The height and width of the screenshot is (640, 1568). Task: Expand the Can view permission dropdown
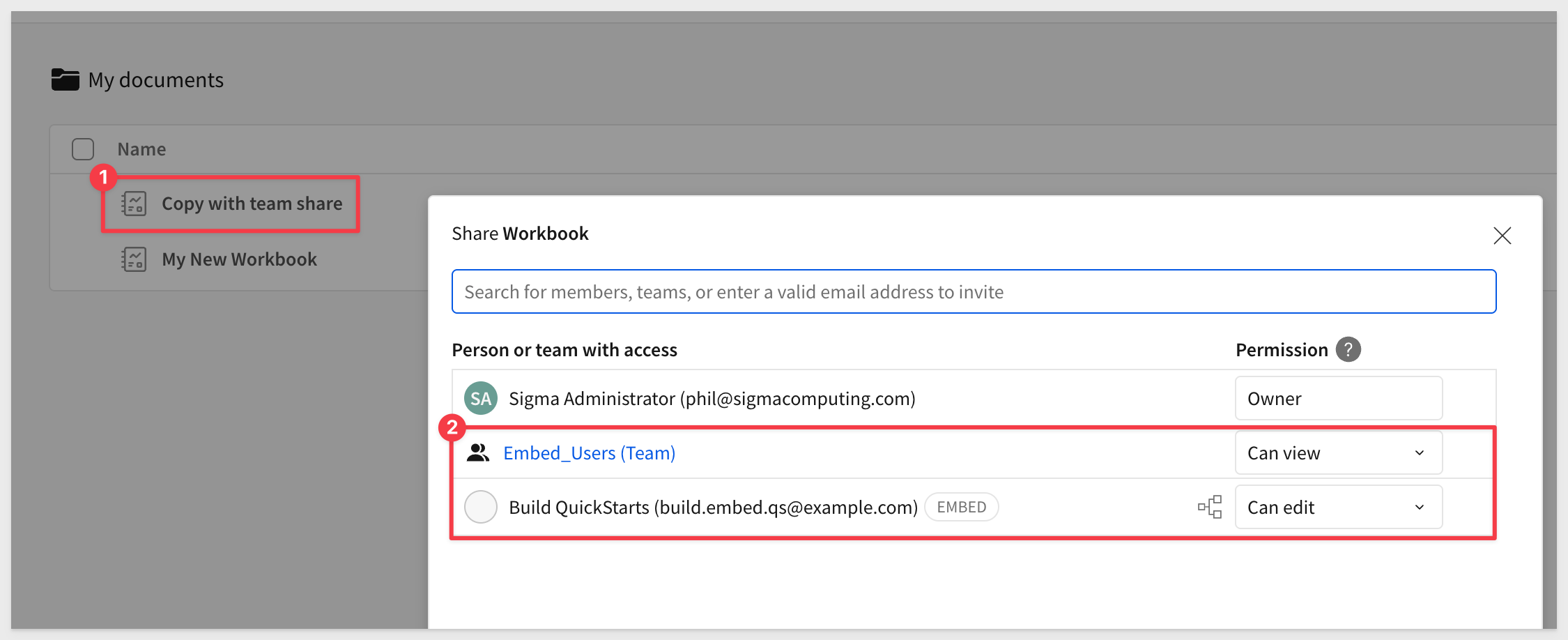tap(1339, 452)
